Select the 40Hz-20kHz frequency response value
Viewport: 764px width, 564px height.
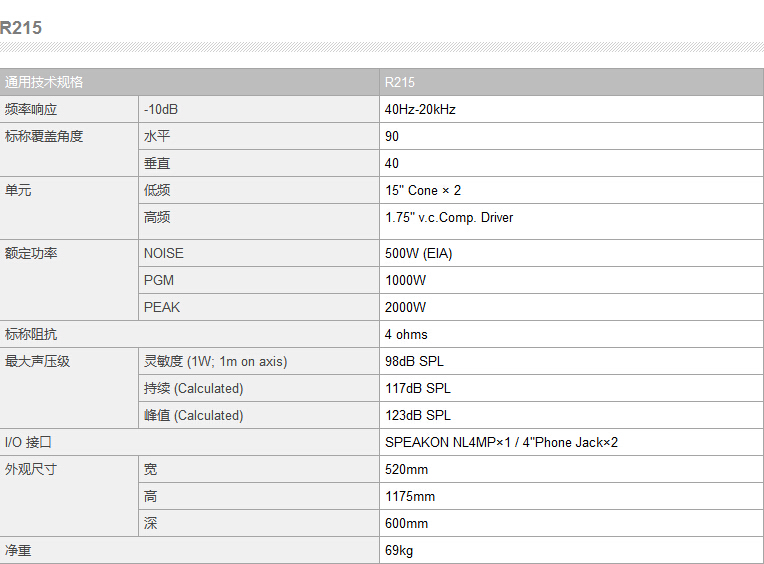click(x=420, y=109)
